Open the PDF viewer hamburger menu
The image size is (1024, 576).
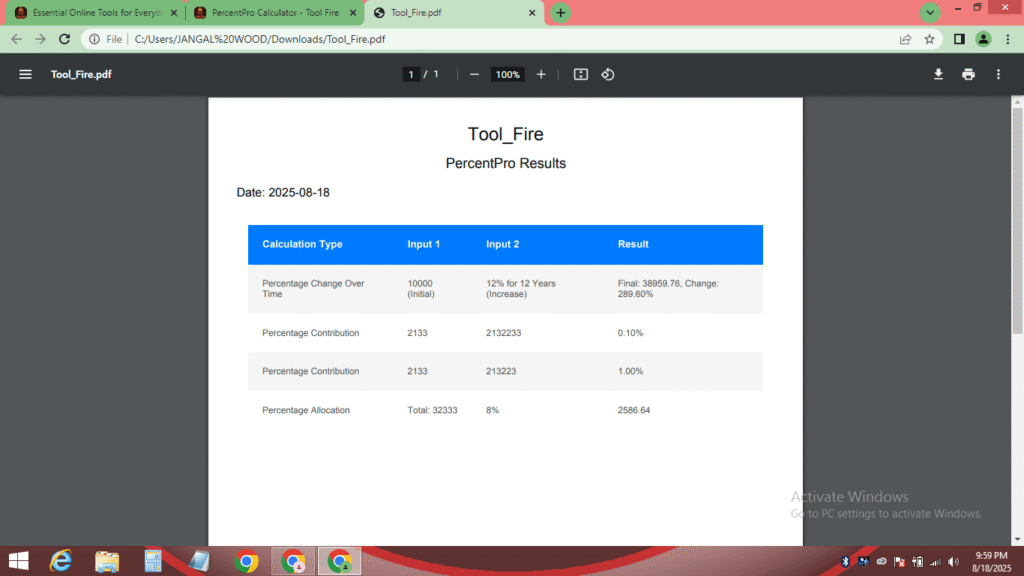[x=25, y=74]
